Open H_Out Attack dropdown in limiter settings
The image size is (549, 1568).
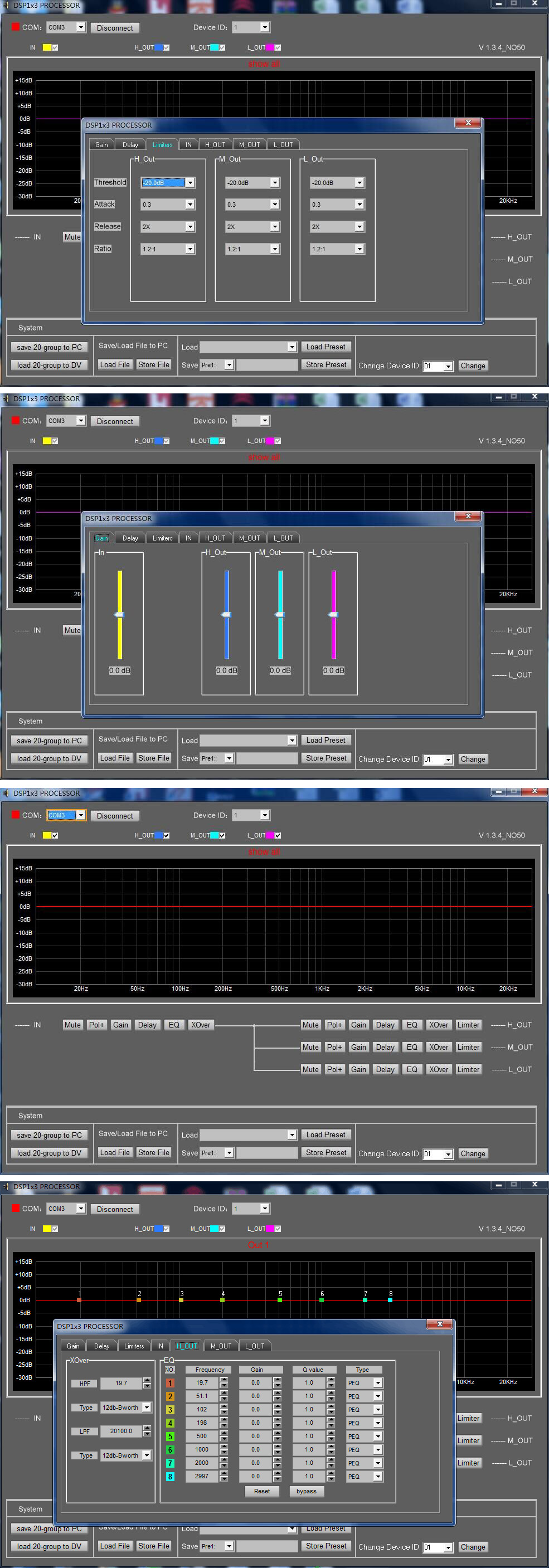[190, 204]
